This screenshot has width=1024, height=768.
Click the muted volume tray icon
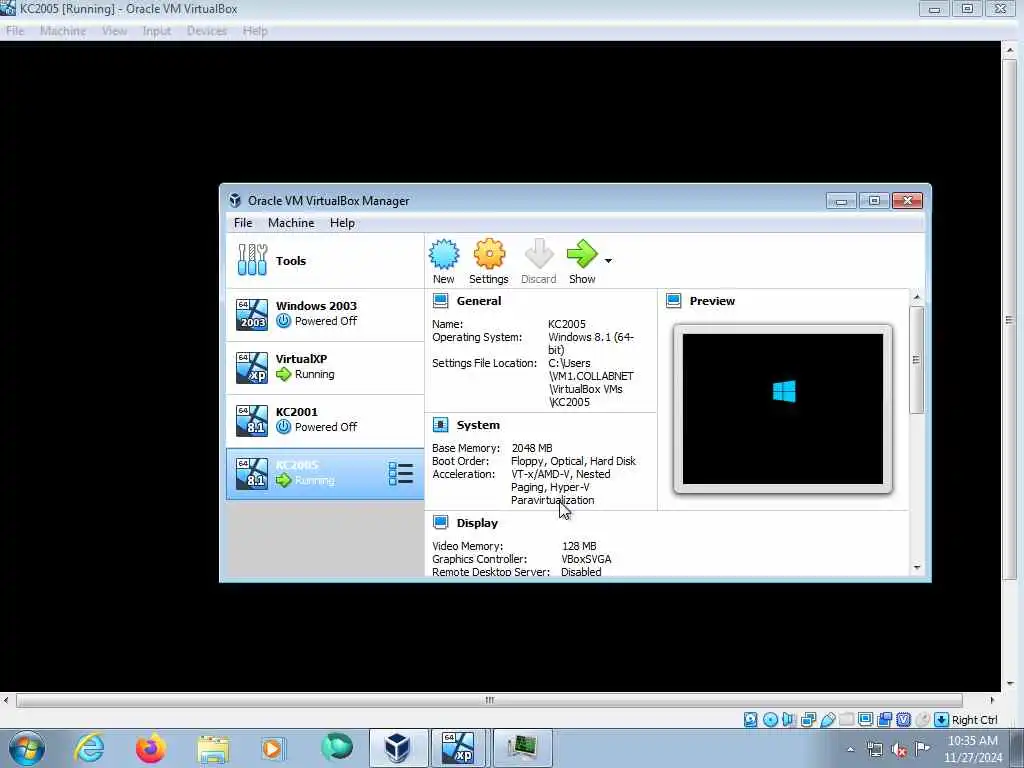(899, 749)
